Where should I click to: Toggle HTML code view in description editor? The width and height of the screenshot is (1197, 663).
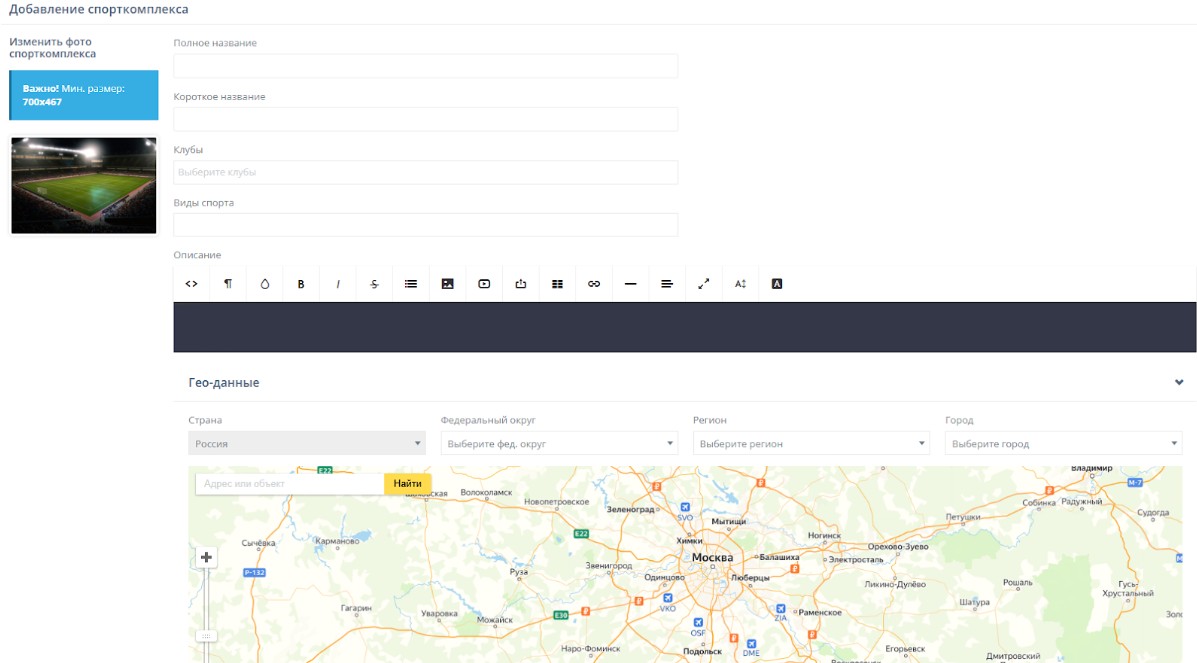[192, 284]
